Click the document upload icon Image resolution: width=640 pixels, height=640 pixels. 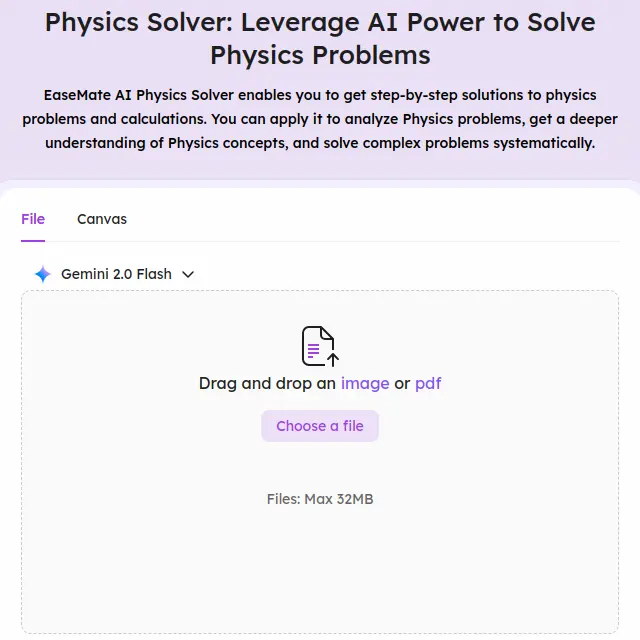(x=320, y=346)
